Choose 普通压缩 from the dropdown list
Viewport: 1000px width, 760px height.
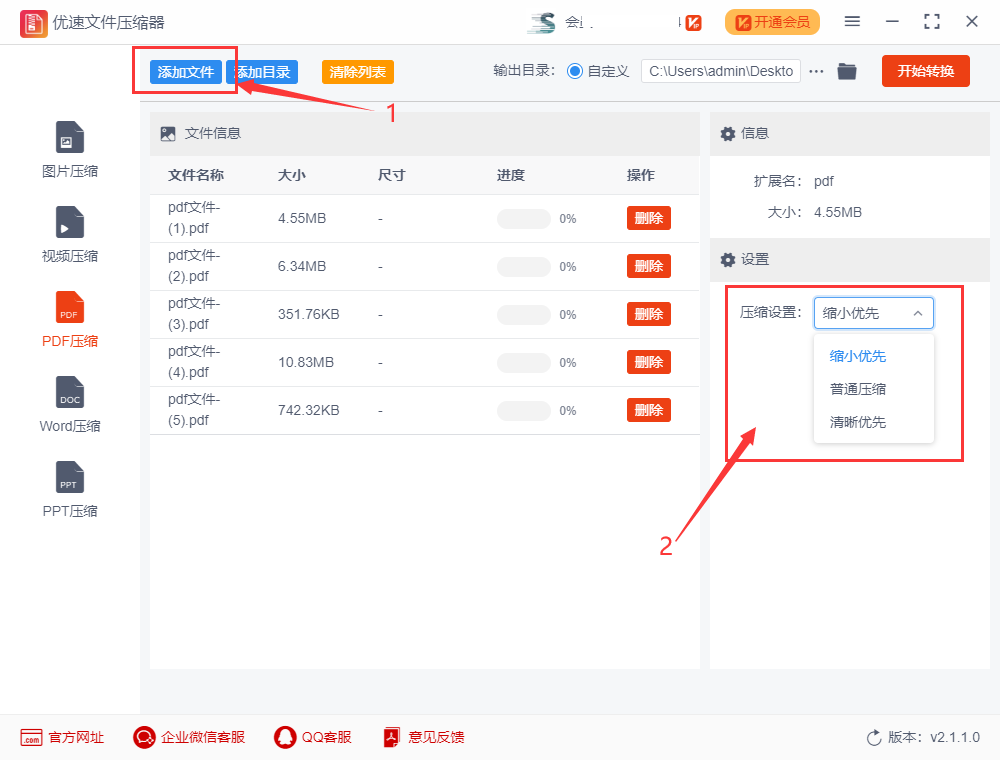pos(858,390)
